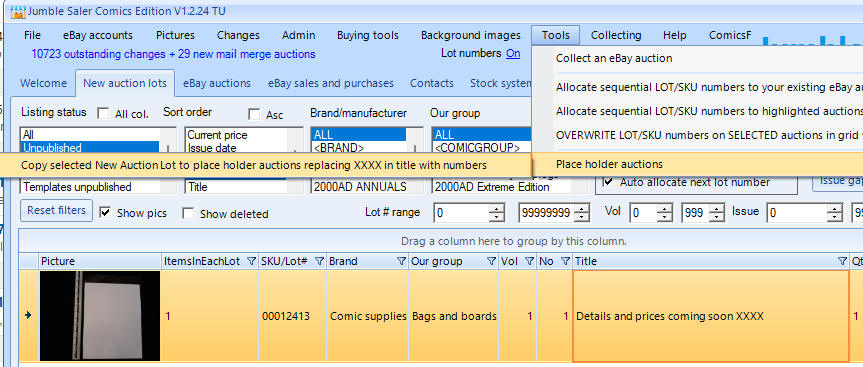Click the lot picture thumbnail
This screenshot has width=863, height=367.
click(100, 316)
